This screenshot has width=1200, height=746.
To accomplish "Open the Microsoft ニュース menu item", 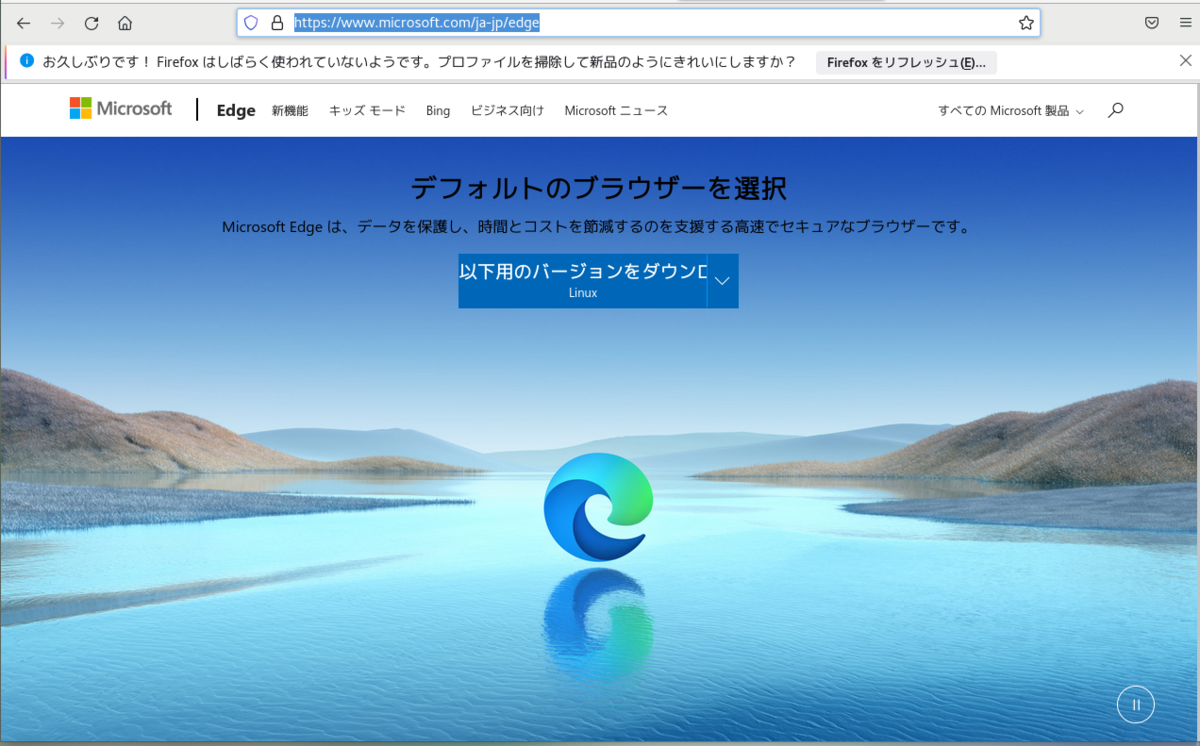I will pos(616,110).
